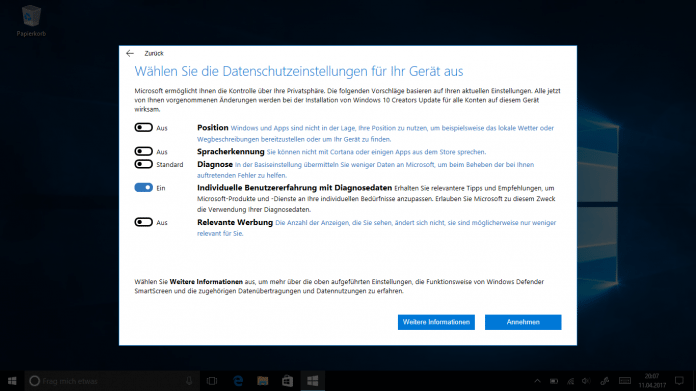Image resolution: width=696 pixels, height=391 pixels.
Task: Open the Windows Start menu
Action: coord(12,381)
